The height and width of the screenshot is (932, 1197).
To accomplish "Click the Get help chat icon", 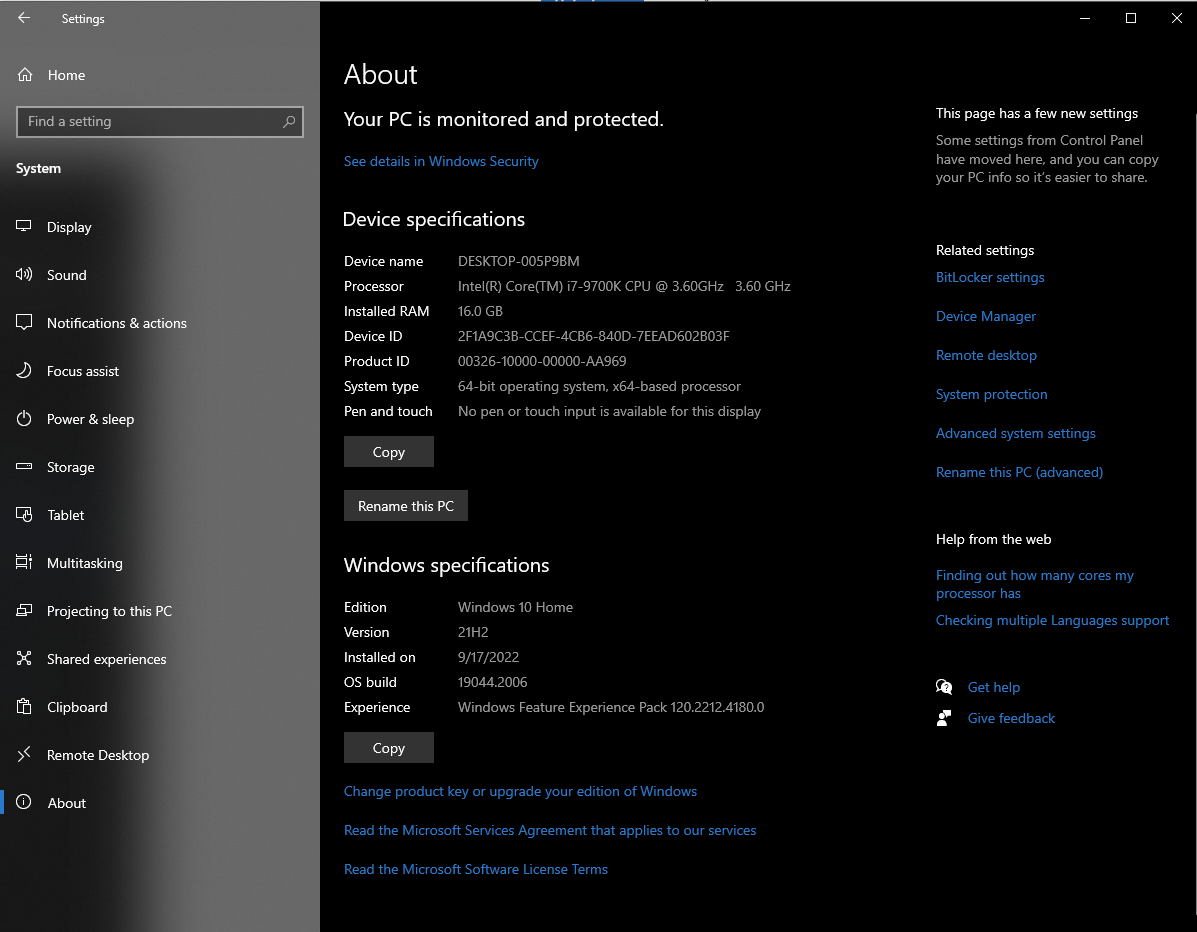I will (944, 687).
